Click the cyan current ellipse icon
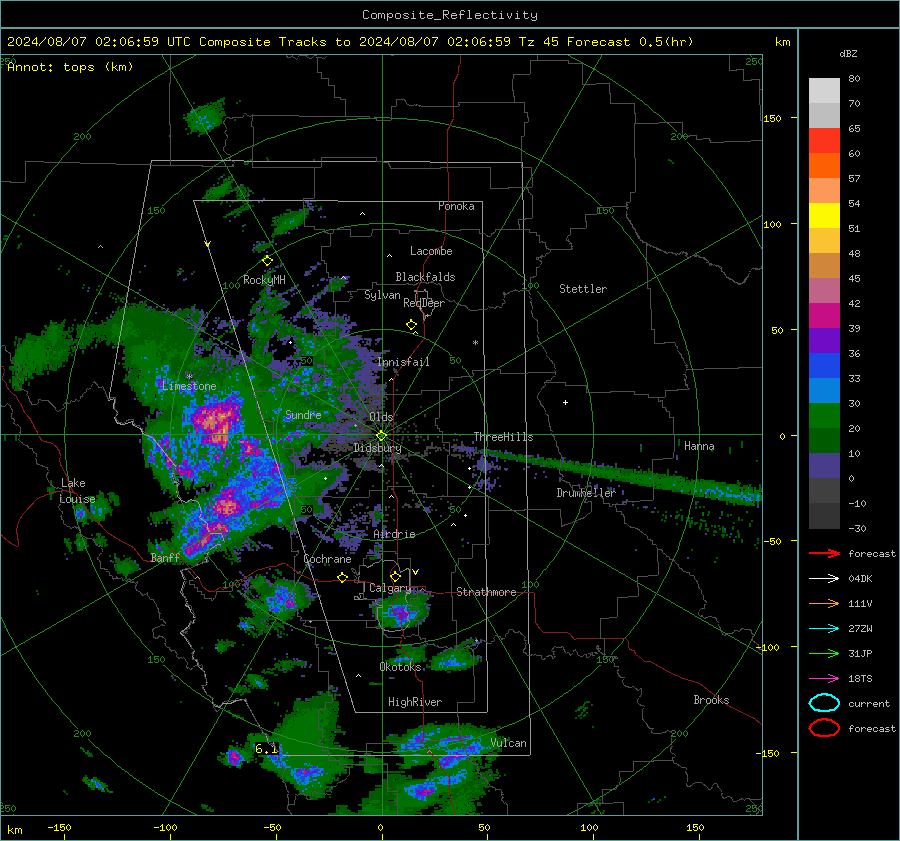This screenshot has width=900, height=841. click(x=824, y=703)
